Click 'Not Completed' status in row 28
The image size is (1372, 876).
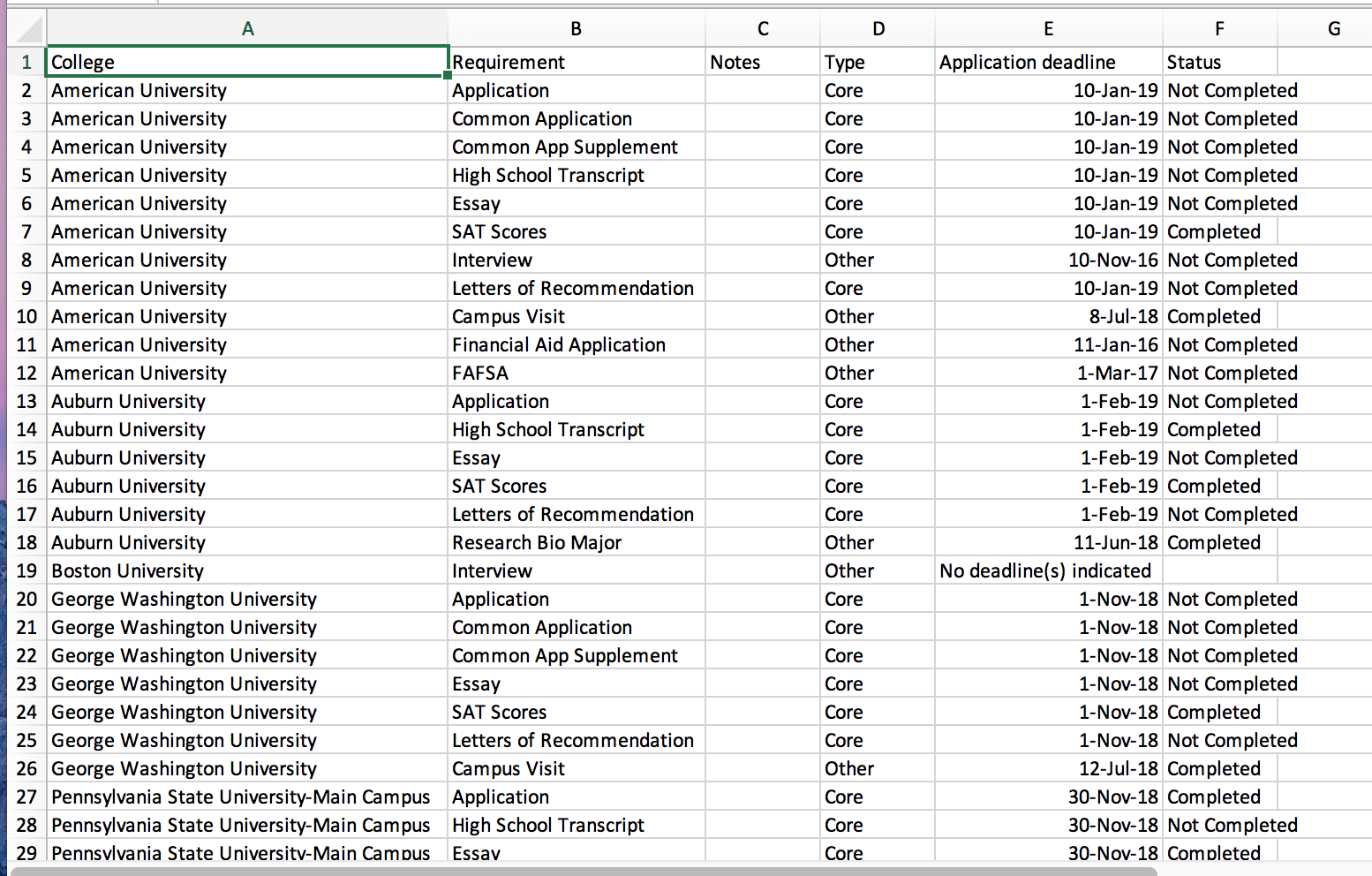[x=1233, y=825]
